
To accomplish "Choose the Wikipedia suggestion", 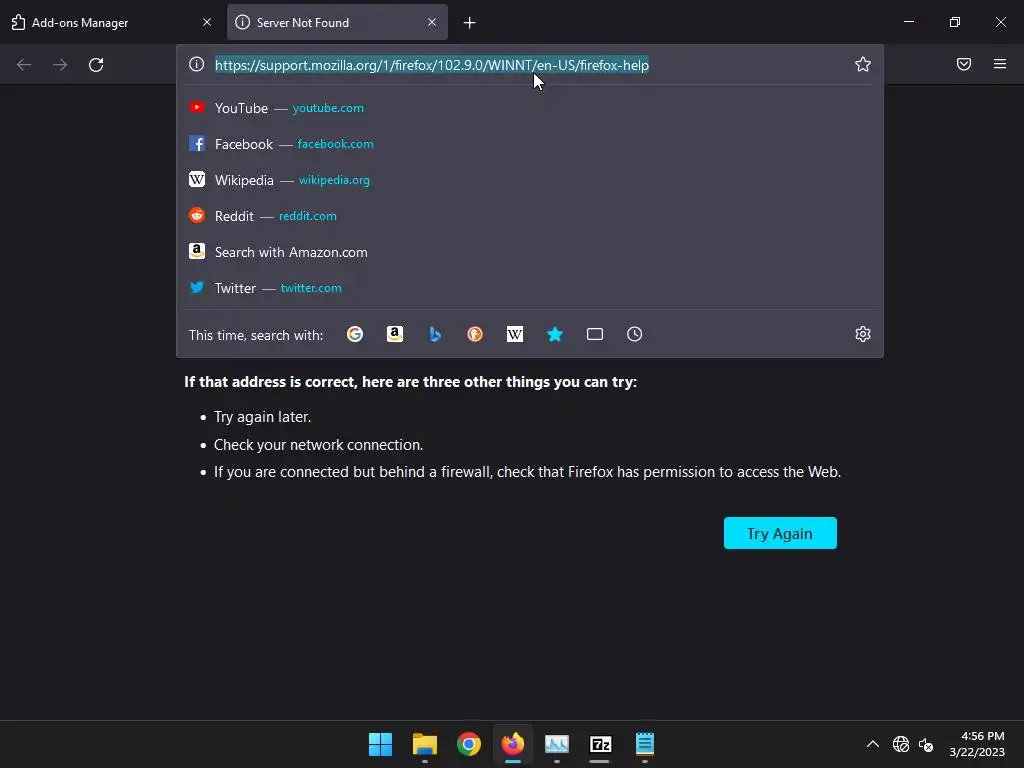I will (x=530, y=180).
